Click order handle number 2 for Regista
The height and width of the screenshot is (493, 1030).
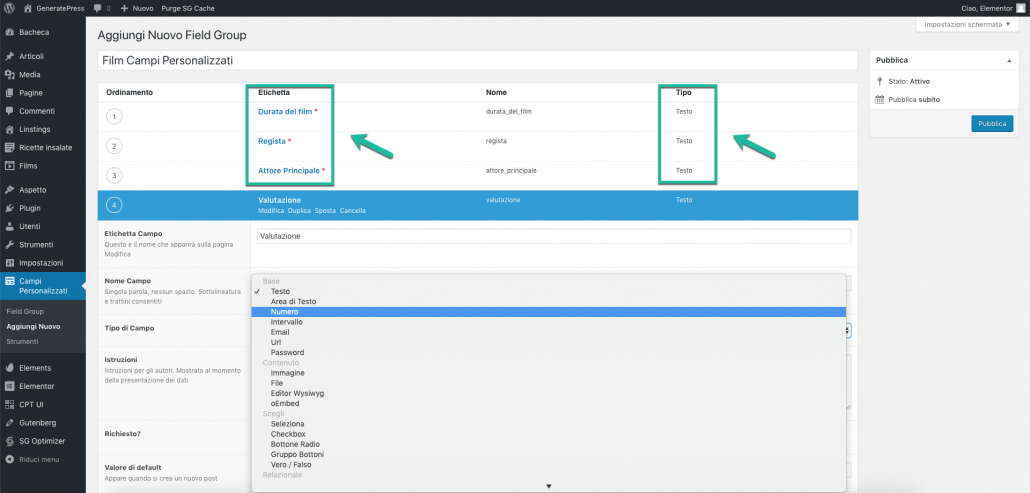coord(115,146)
